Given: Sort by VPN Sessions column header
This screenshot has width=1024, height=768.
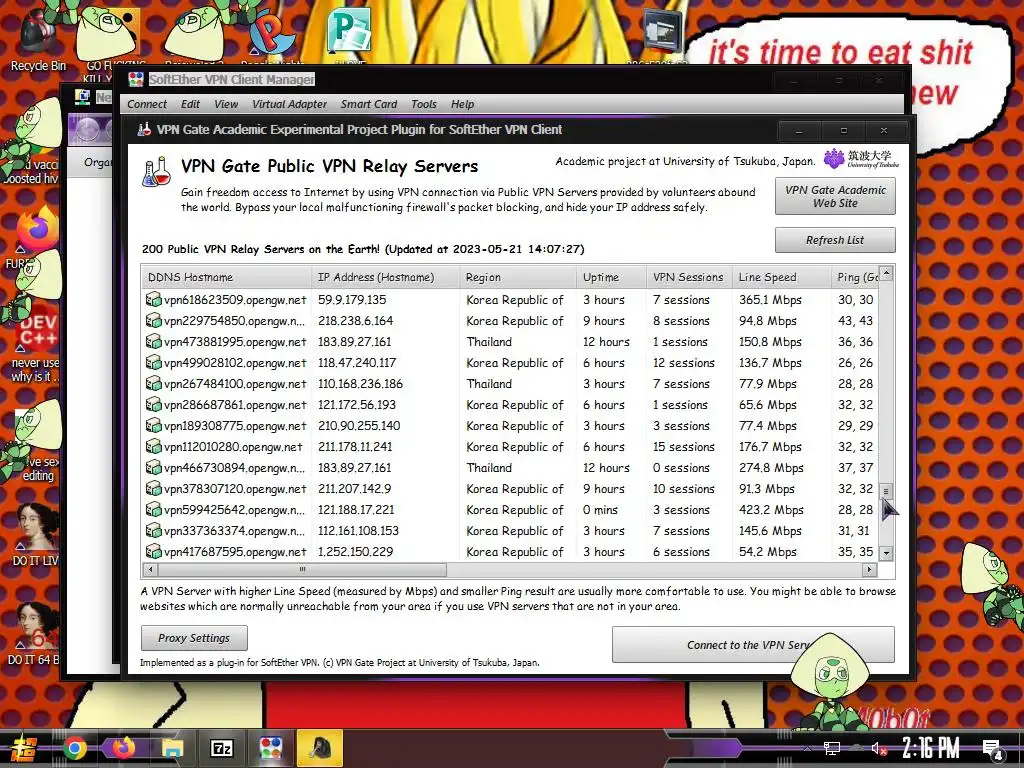Looking at the screenshot, I should click(689, 277).
